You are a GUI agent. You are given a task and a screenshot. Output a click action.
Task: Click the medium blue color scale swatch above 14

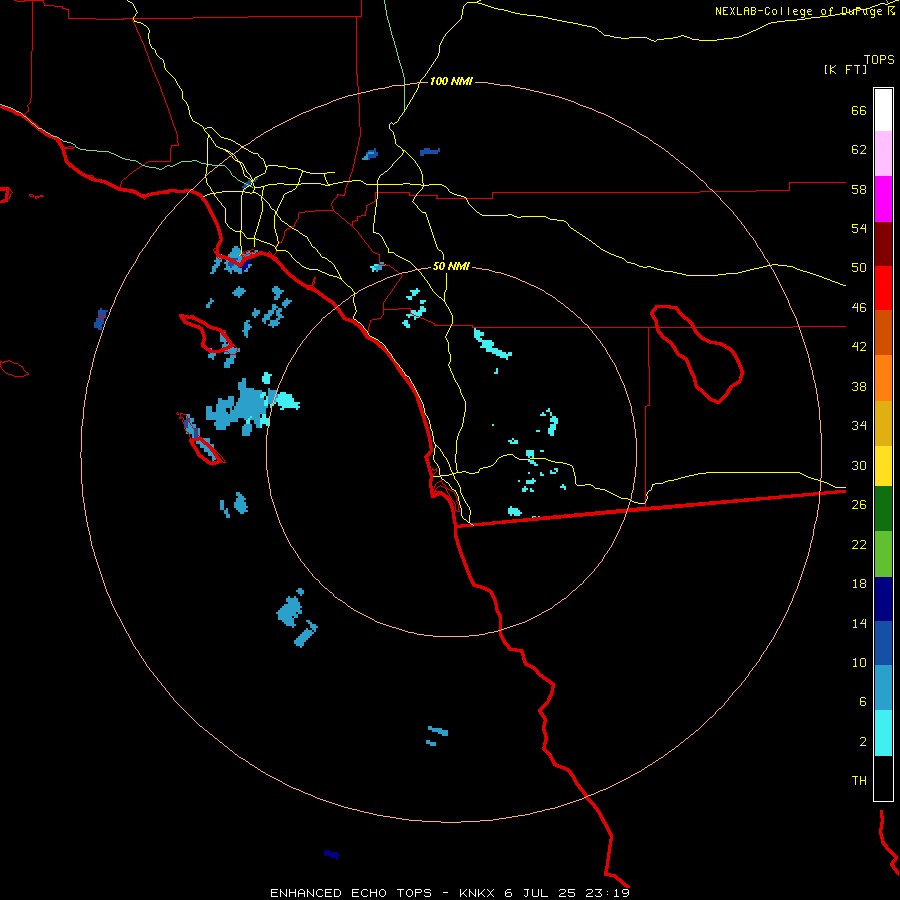[883, 643]
